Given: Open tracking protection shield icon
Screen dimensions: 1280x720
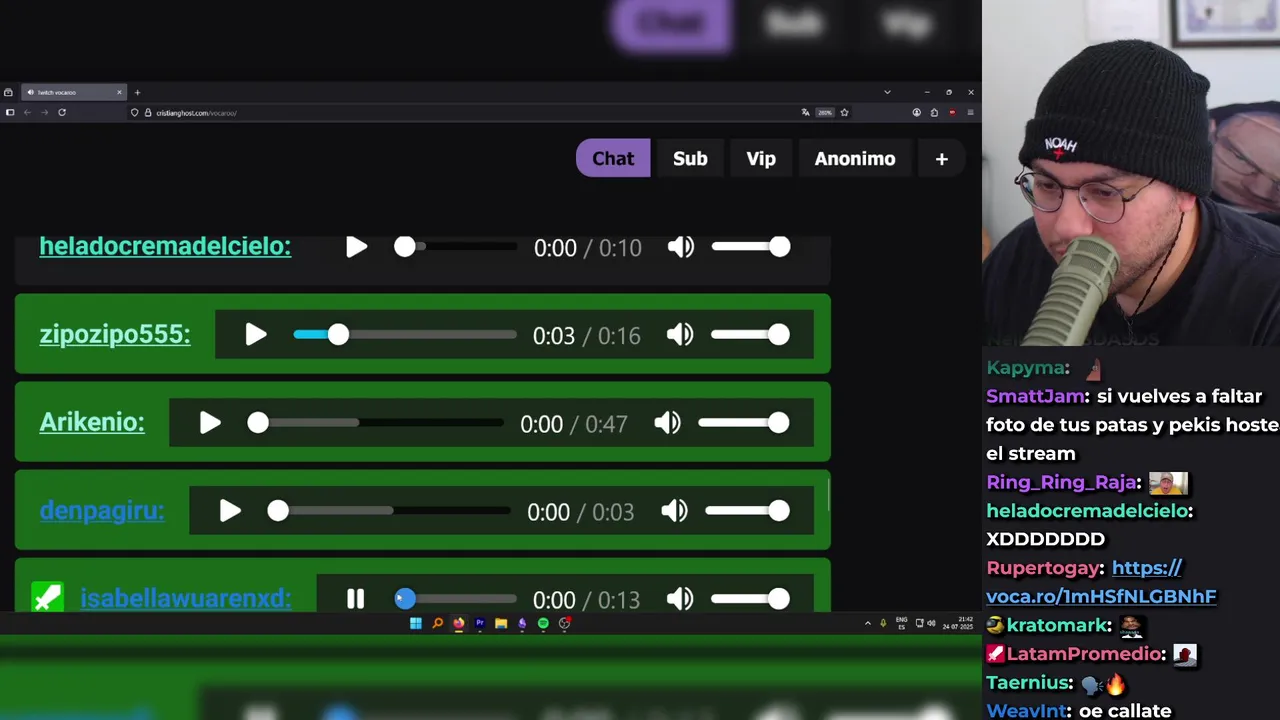Looking at the screenshot, I should [x=135, y=113].
